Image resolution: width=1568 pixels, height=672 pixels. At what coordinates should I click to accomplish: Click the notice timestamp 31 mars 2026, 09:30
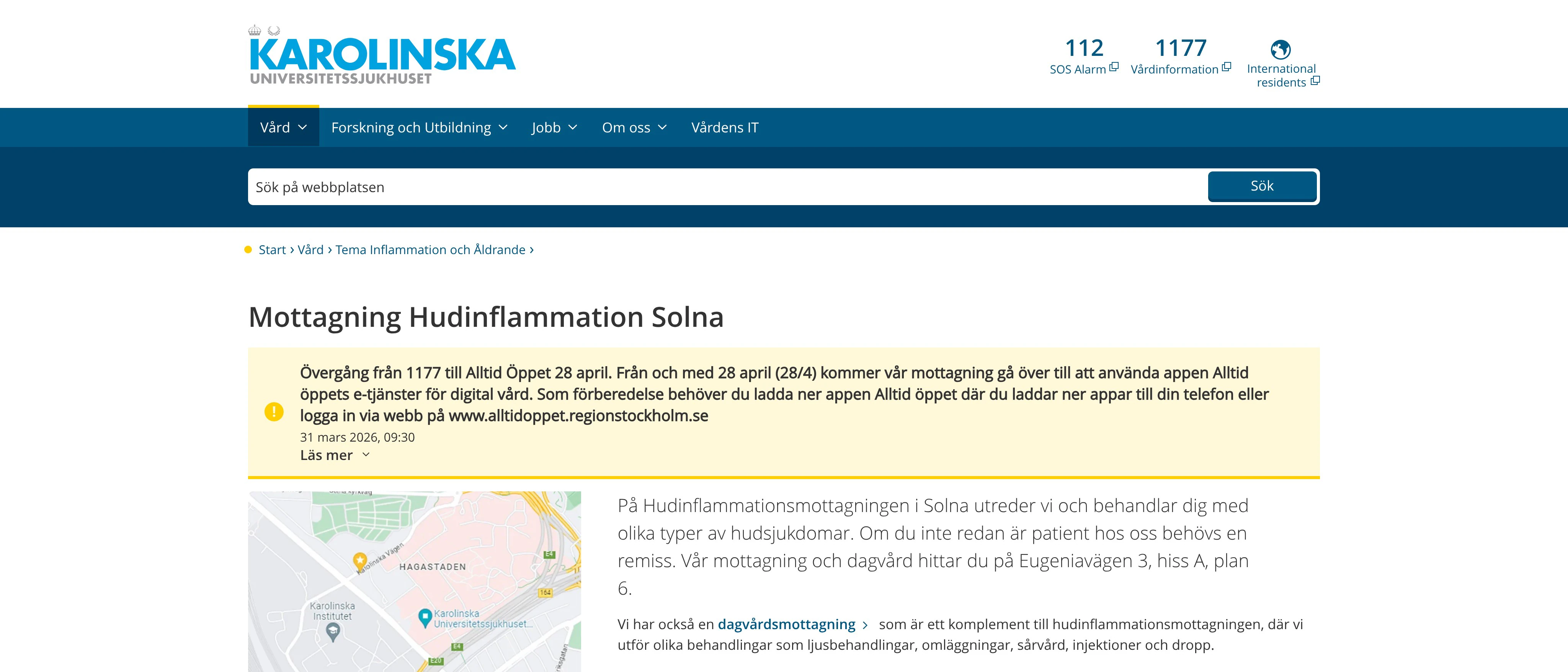(357, 437)
